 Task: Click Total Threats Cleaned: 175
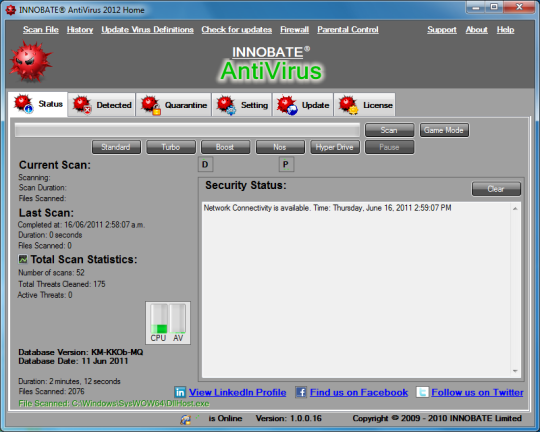[62, 284]
